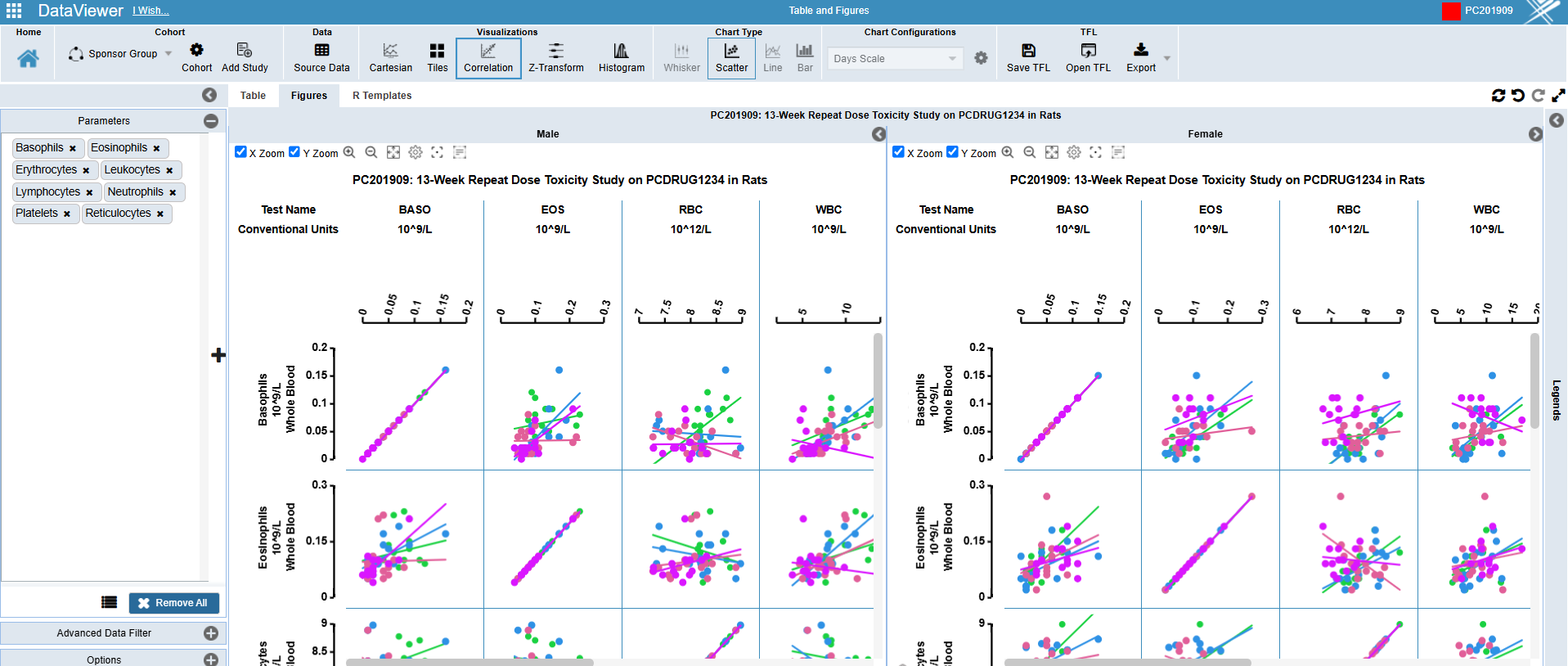Click the parameters list view icon
This screenshot has height=666, width=1568.
click(109, 602)
